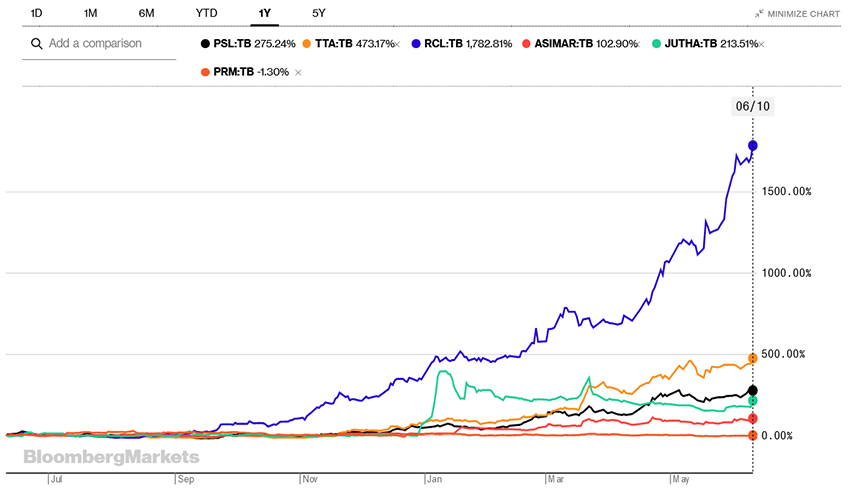Select the 1M time range tab
This screenshot has width=850, height=500.
pyautogui.click(x=91, y=13)
